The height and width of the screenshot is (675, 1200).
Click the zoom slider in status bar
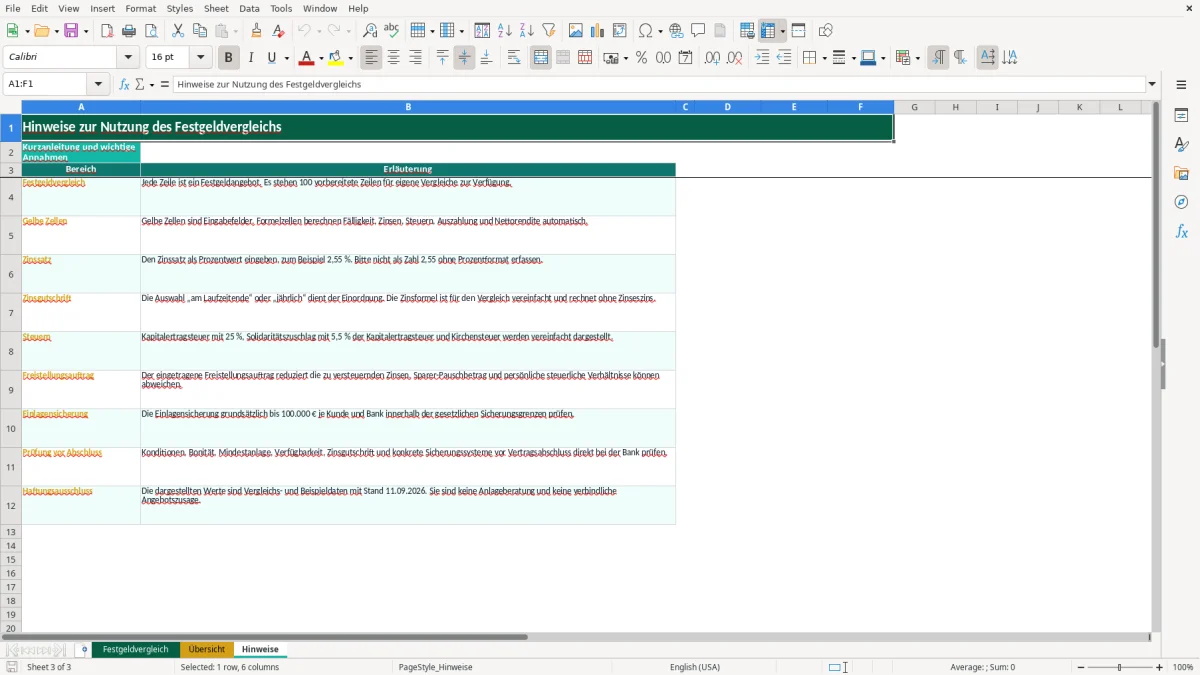(1119, 667)
